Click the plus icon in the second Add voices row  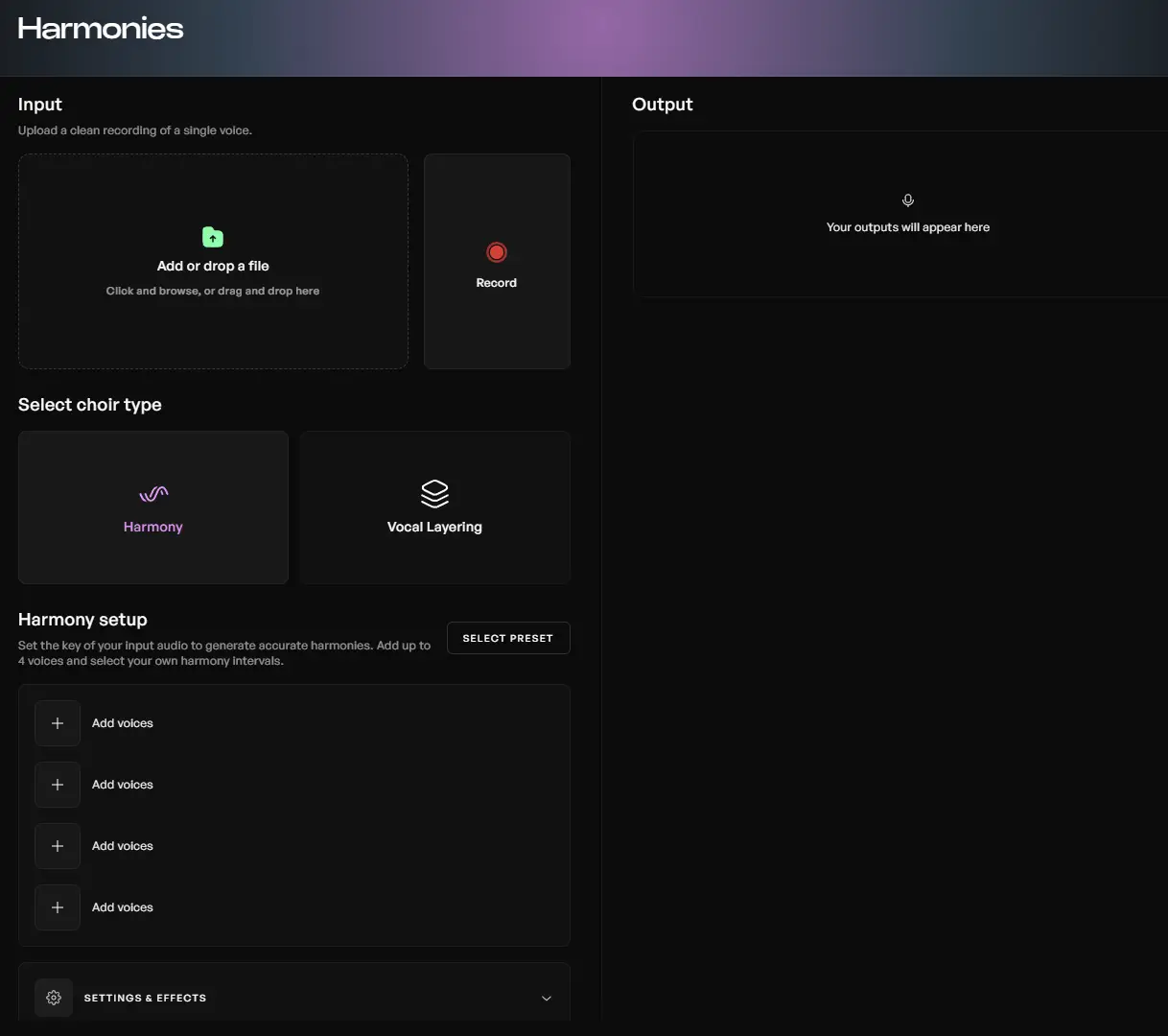coord(58,785)
